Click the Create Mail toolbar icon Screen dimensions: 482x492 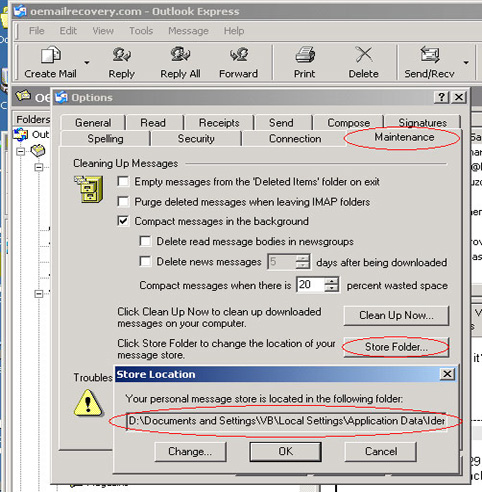point(51,55)
